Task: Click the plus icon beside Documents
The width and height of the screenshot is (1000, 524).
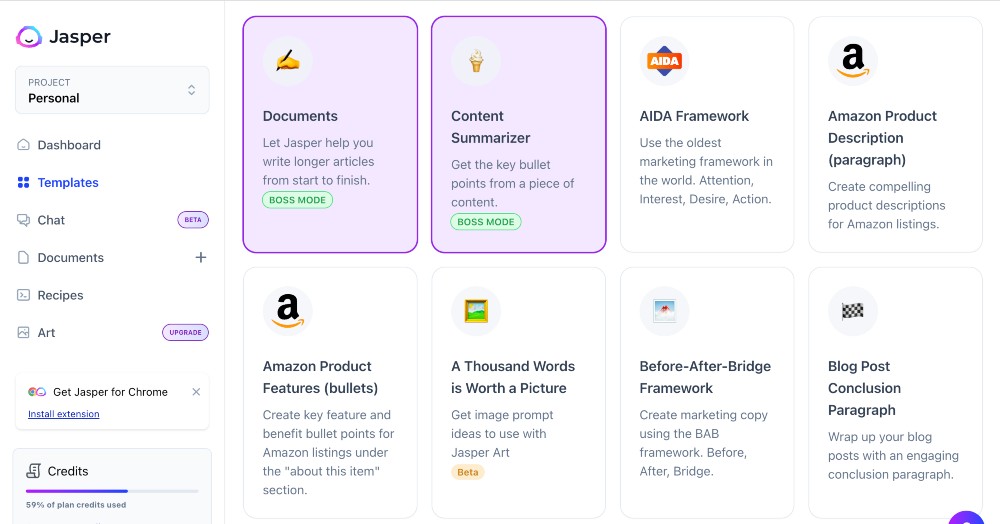Action: point(200,257)
